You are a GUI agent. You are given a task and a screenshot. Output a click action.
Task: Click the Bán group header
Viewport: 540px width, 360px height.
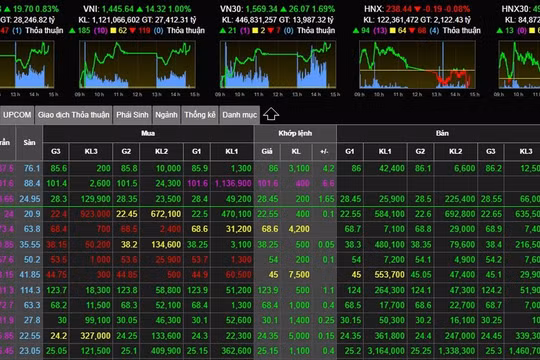click(442, 133)
